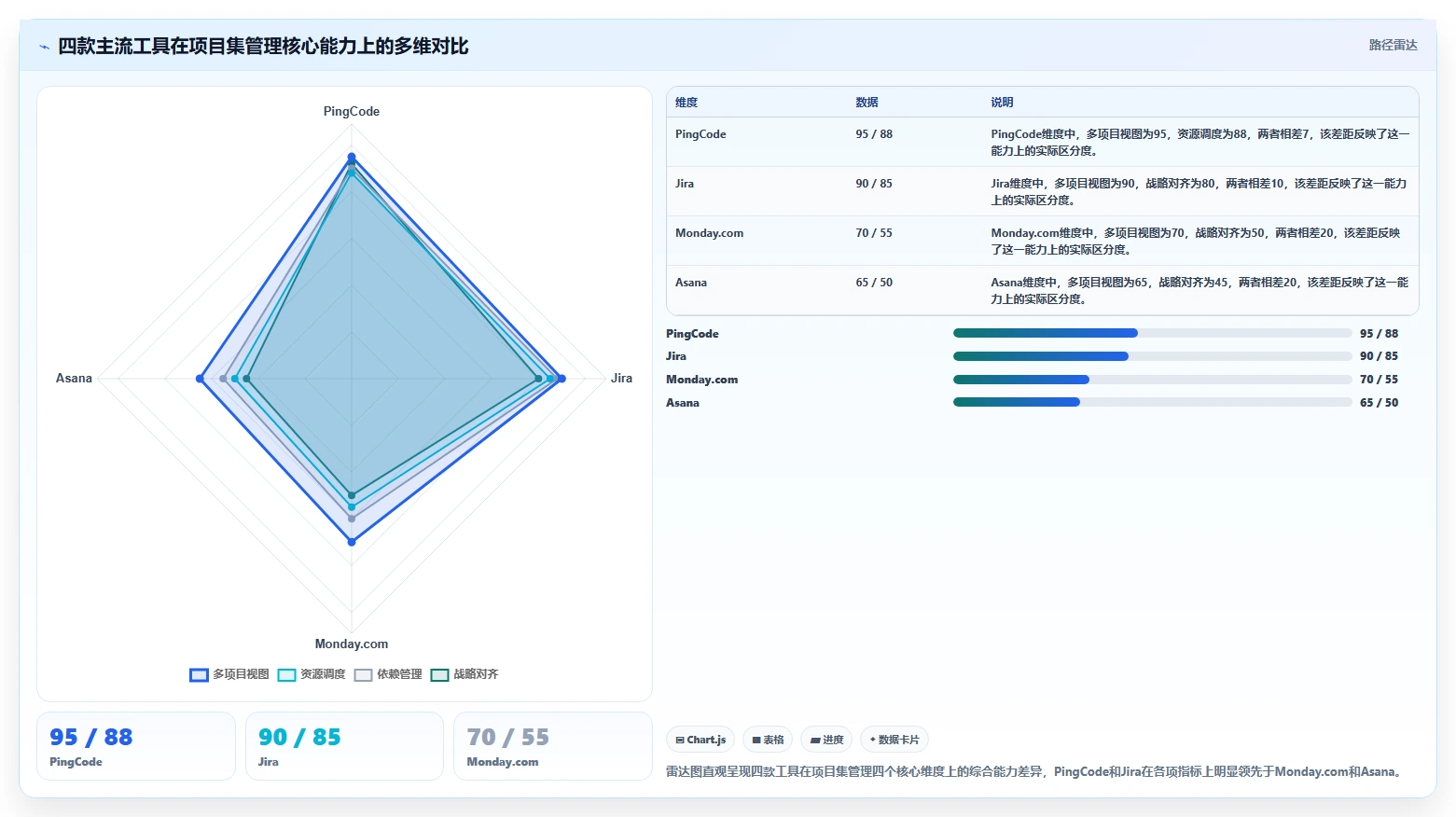Click the outermost Jira radar data point
The width and height of the screenshot is (1456, 817).
[562, 379]
